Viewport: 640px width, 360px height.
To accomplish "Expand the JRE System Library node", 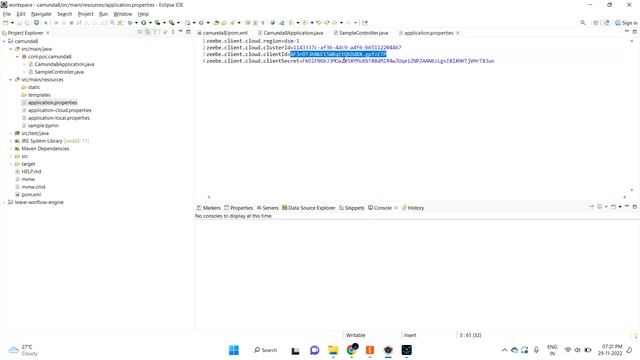I will [11, 141].
